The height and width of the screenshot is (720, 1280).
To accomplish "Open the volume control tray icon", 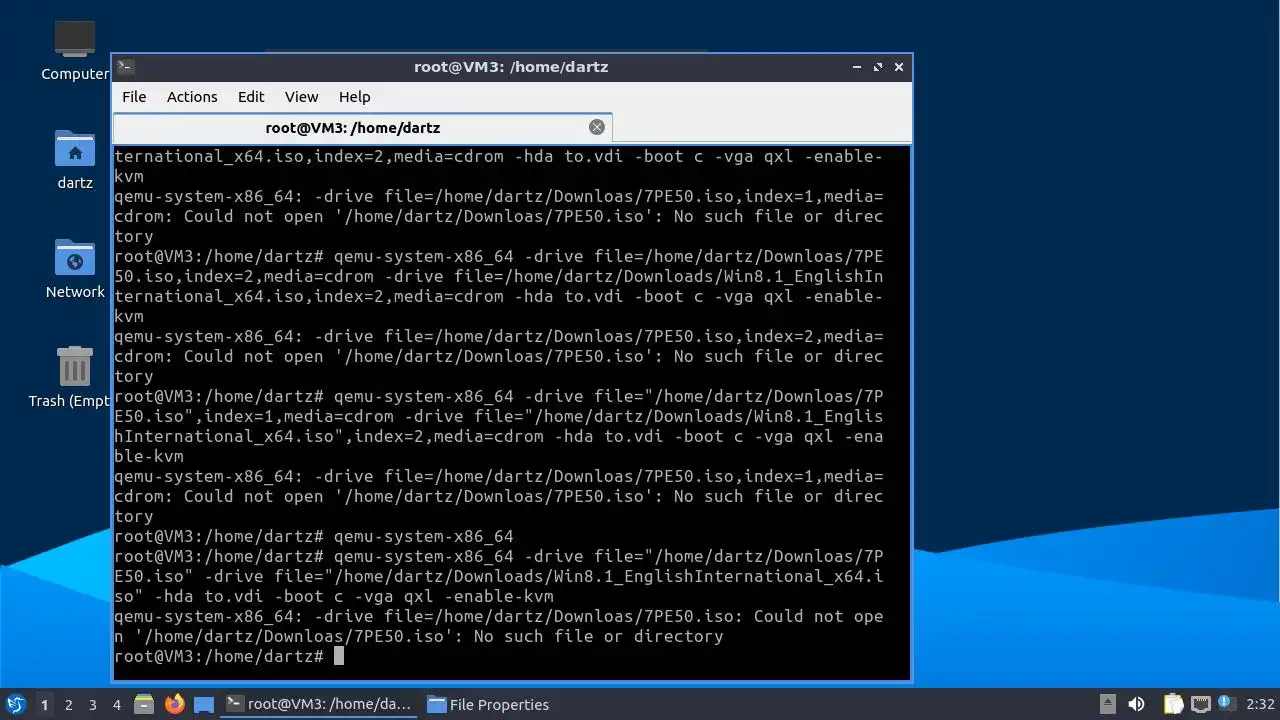I will click(1136, 704).
